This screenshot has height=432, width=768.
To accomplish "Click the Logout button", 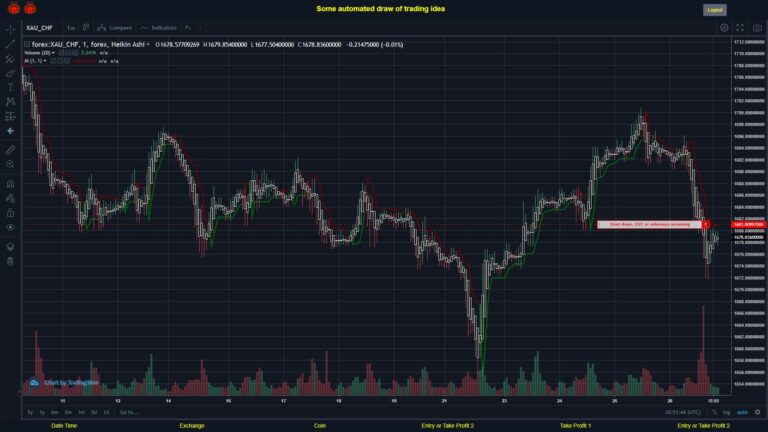I will click(x=715, y=10).
